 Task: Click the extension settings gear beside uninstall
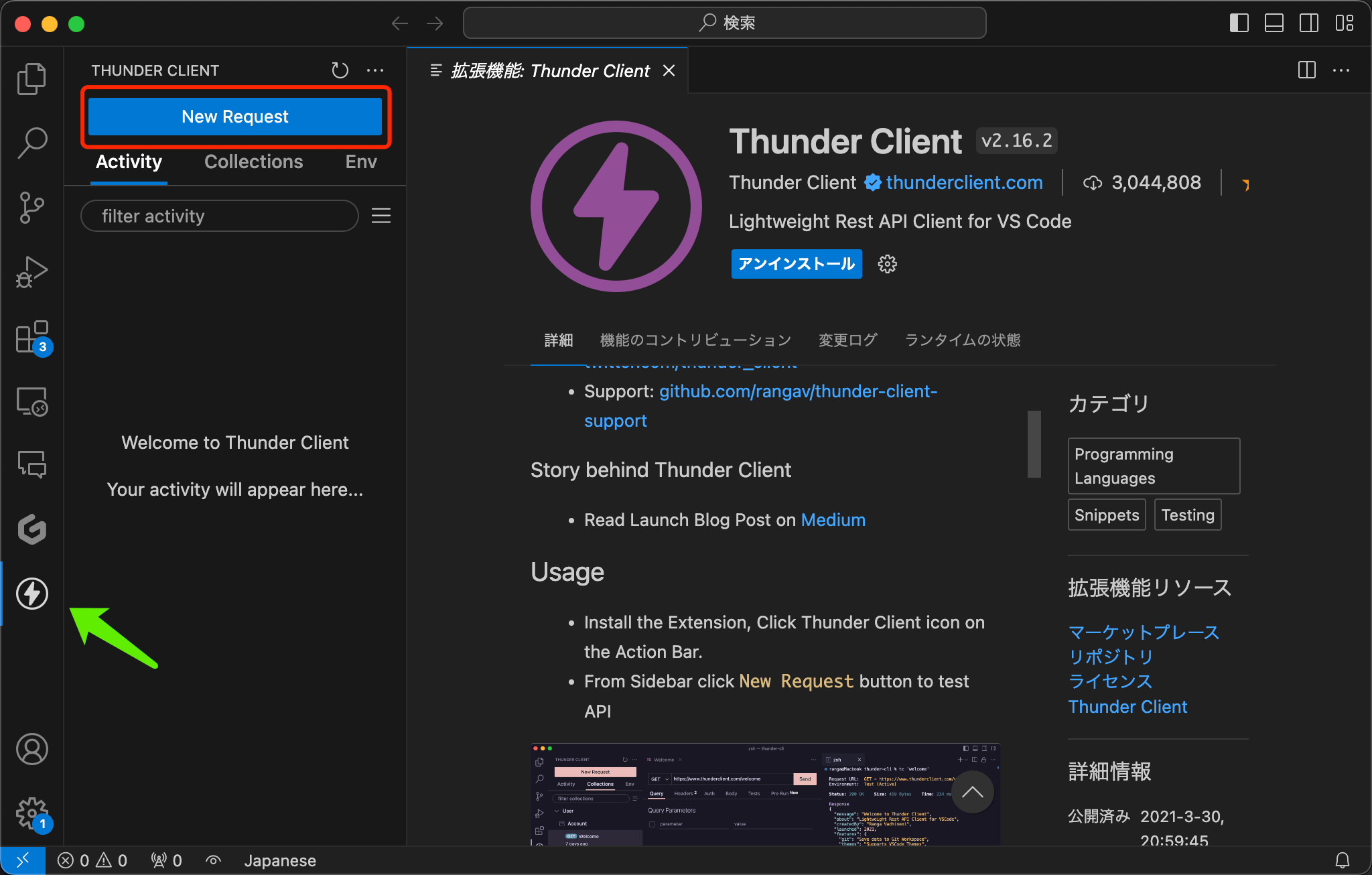click(888, 264)
